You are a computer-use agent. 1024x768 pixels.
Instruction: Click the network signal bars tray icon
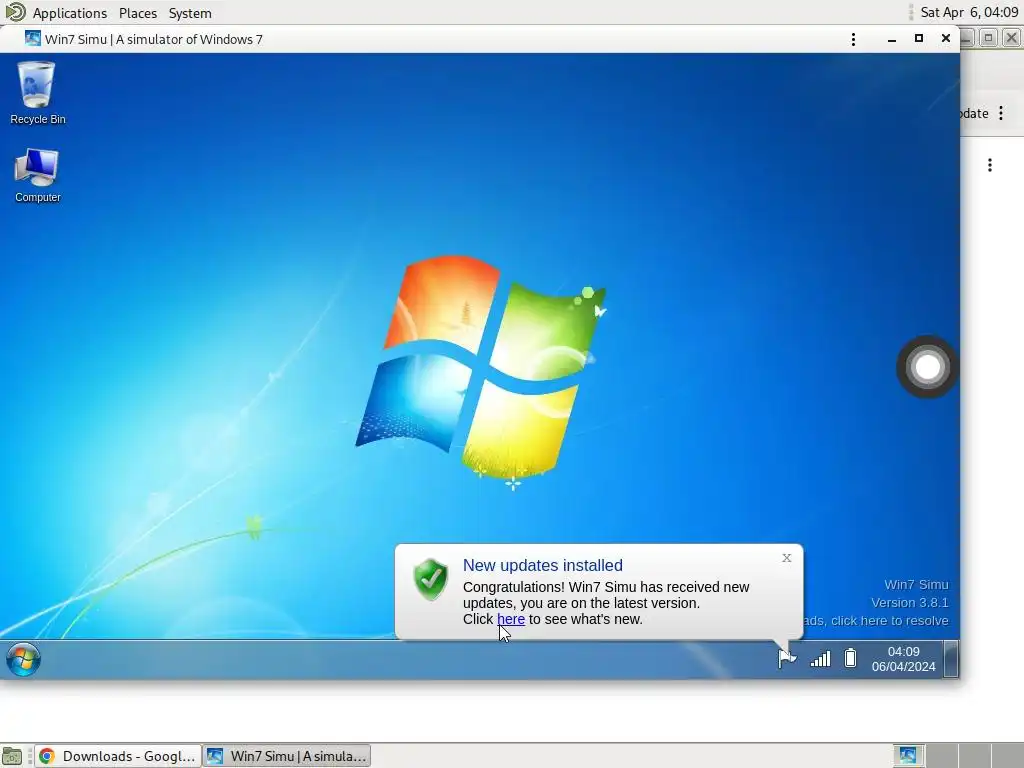click(x=820, y=658)
